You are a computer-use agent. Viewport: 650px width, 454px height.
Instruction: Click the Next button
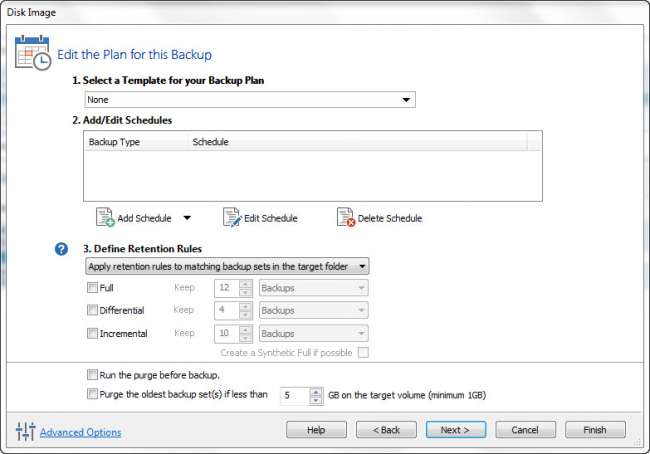(x=455, y=430)
